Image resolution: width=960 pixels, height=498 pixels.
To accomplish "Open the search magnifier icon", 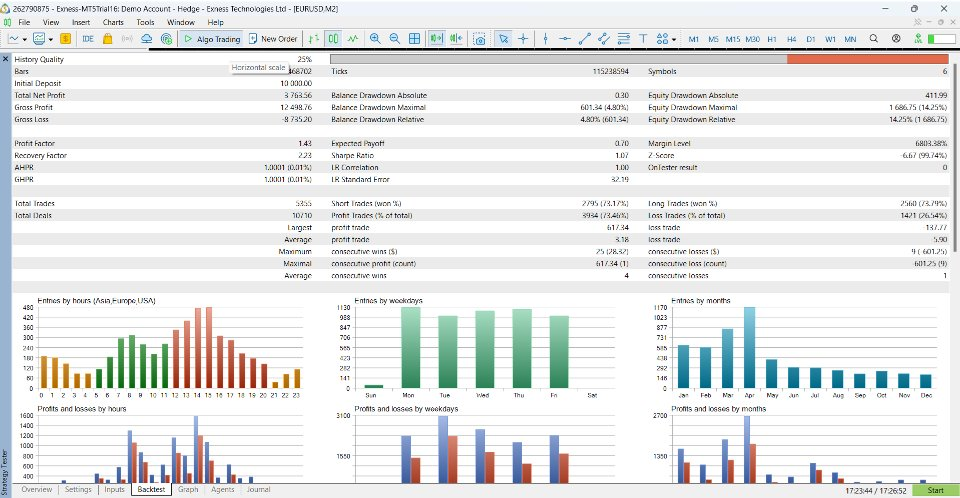I will point(874,39).
